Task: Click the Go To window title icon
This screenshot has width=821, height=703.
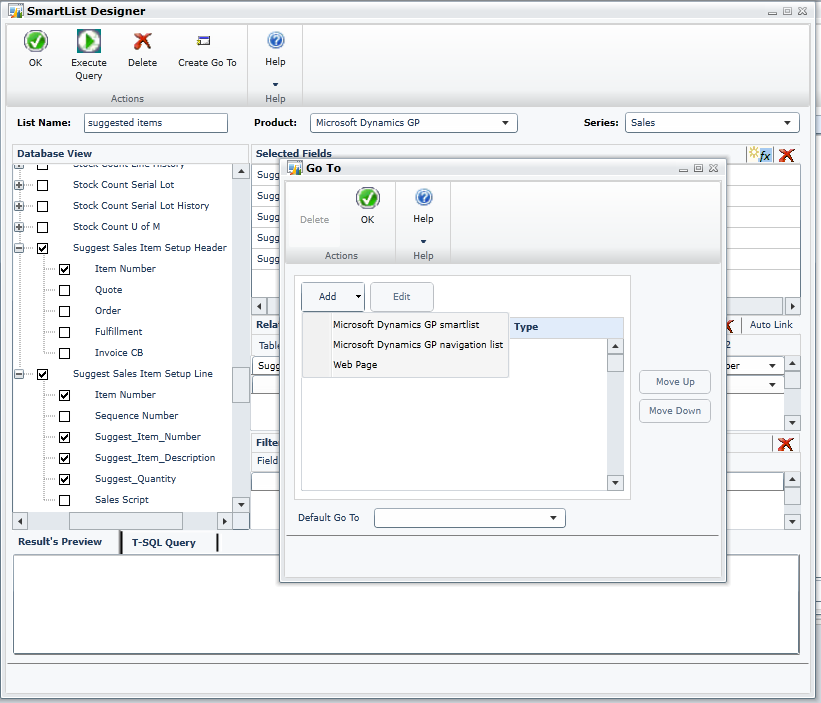Action: pos(295,168)
